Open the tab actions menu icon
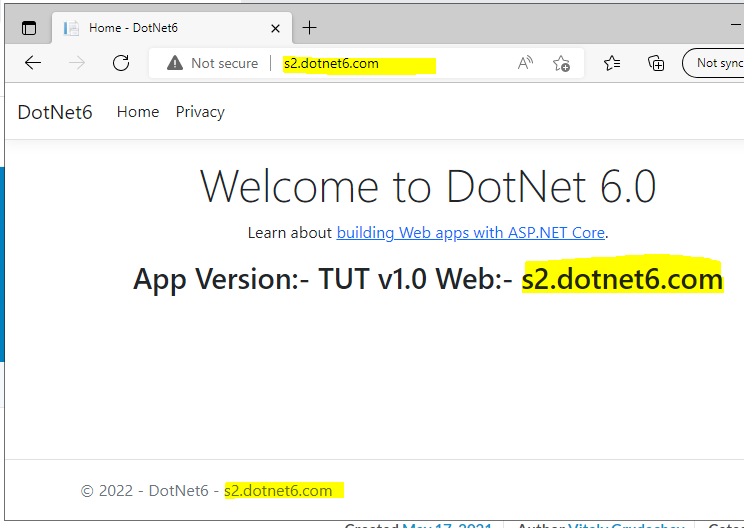Viewport: 744px width, 528px height. [28, 28]
